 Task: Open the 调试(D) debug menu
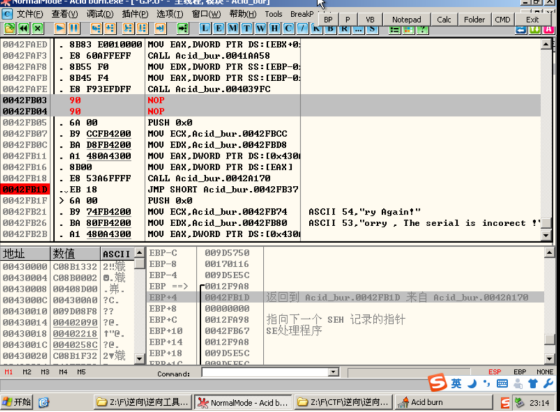coord(100,14)
